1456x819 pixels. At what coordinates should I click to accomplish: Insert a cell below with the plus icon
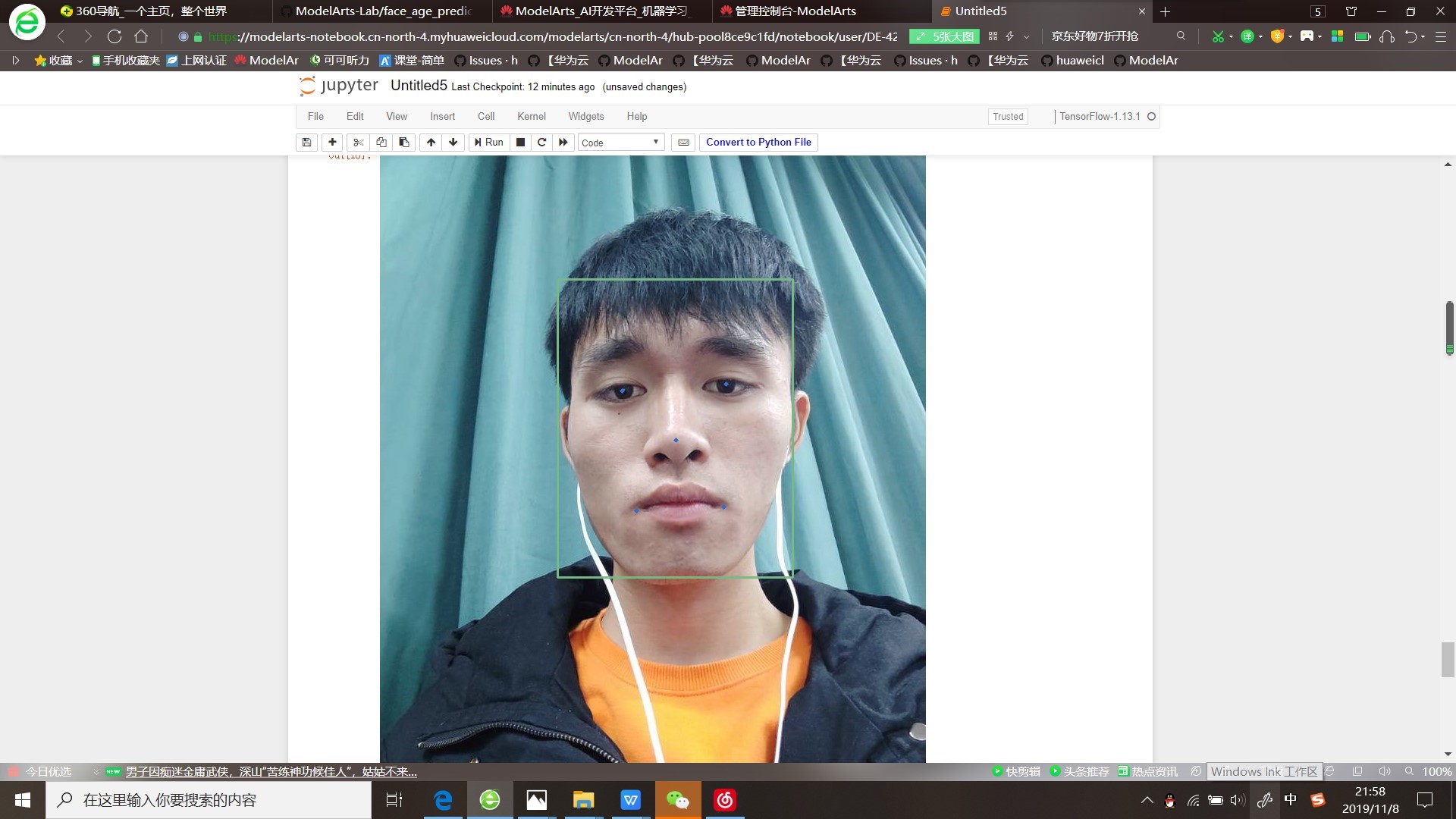(332, 143)
